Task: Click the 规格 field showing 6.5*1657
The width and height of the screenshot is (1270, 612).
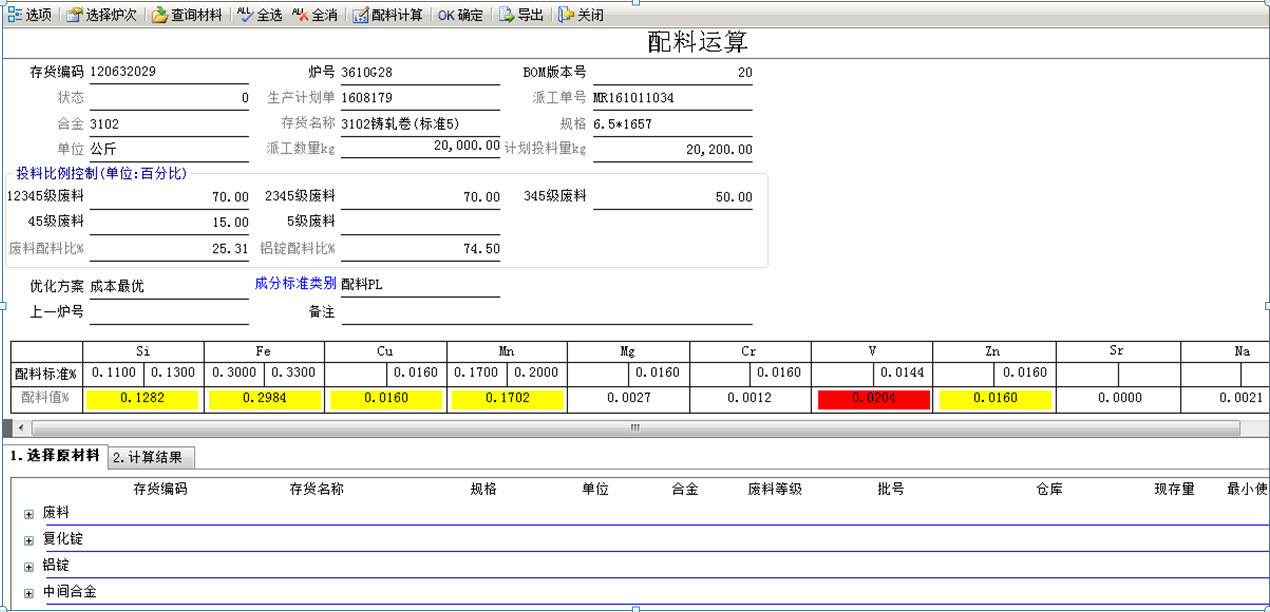Action: pyautogui.click(x=672, y=124)
